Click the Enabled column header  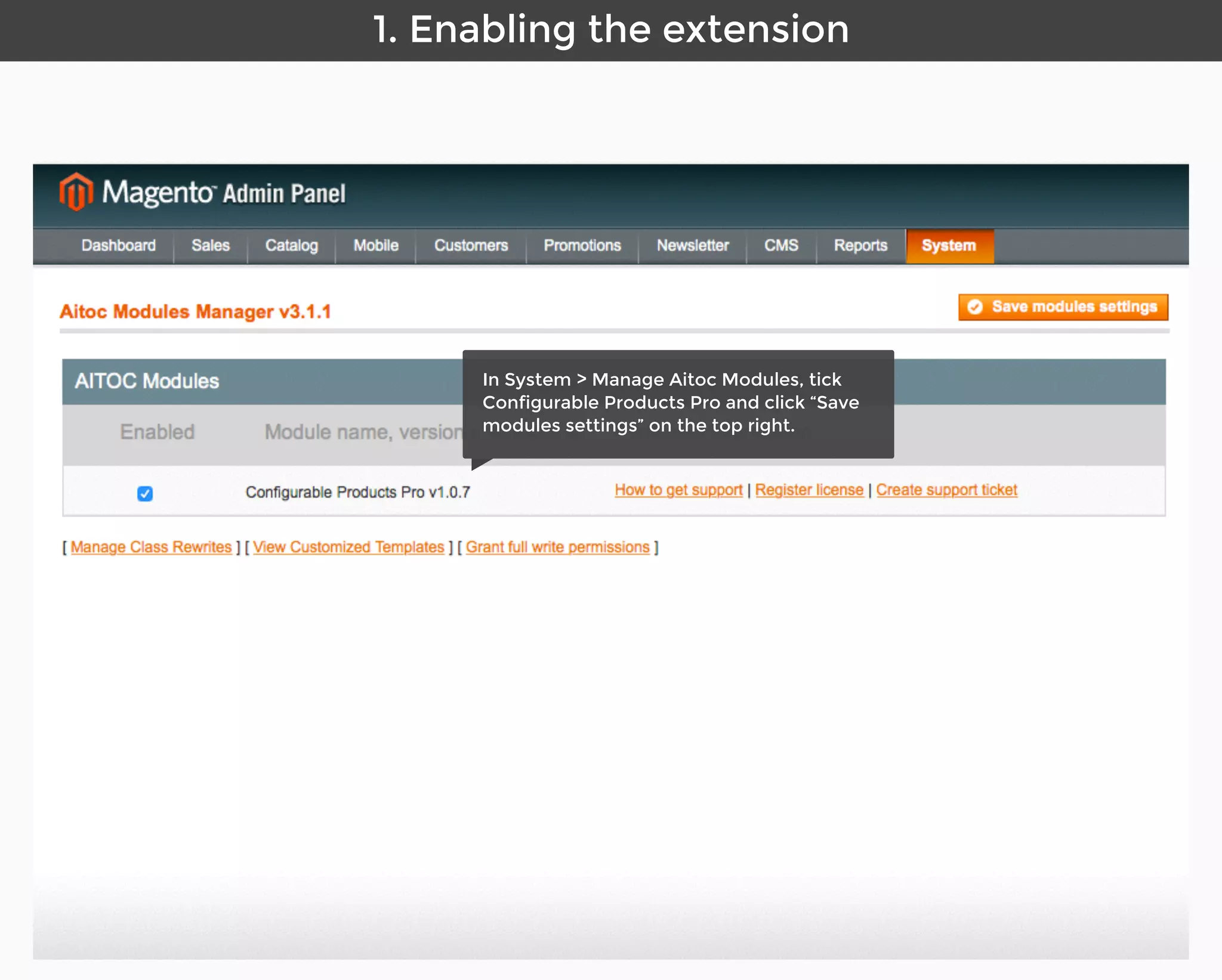pos(158,432)
